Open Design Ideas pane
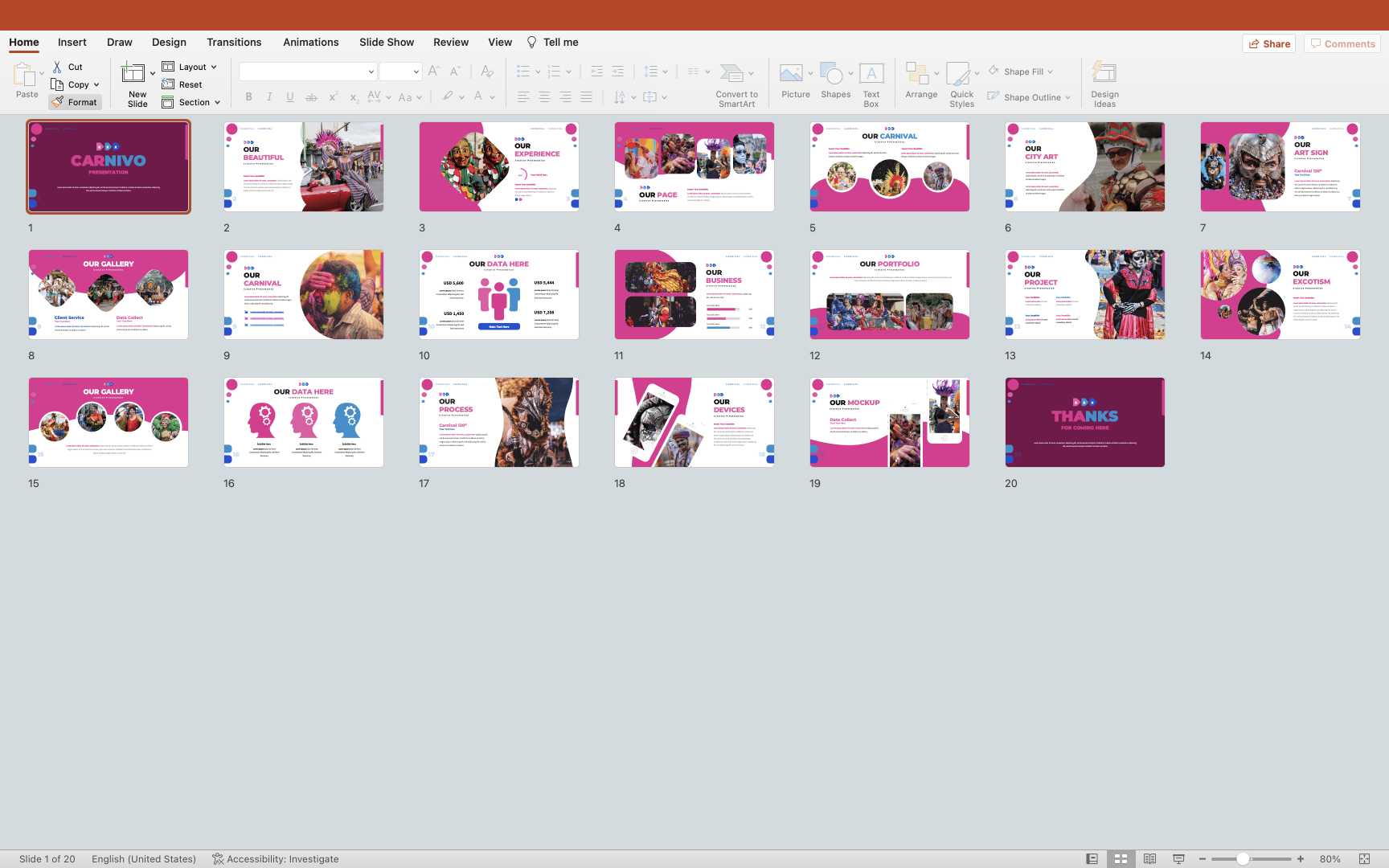Screen dimensions: 1389x868 [x=1104, y=74]
